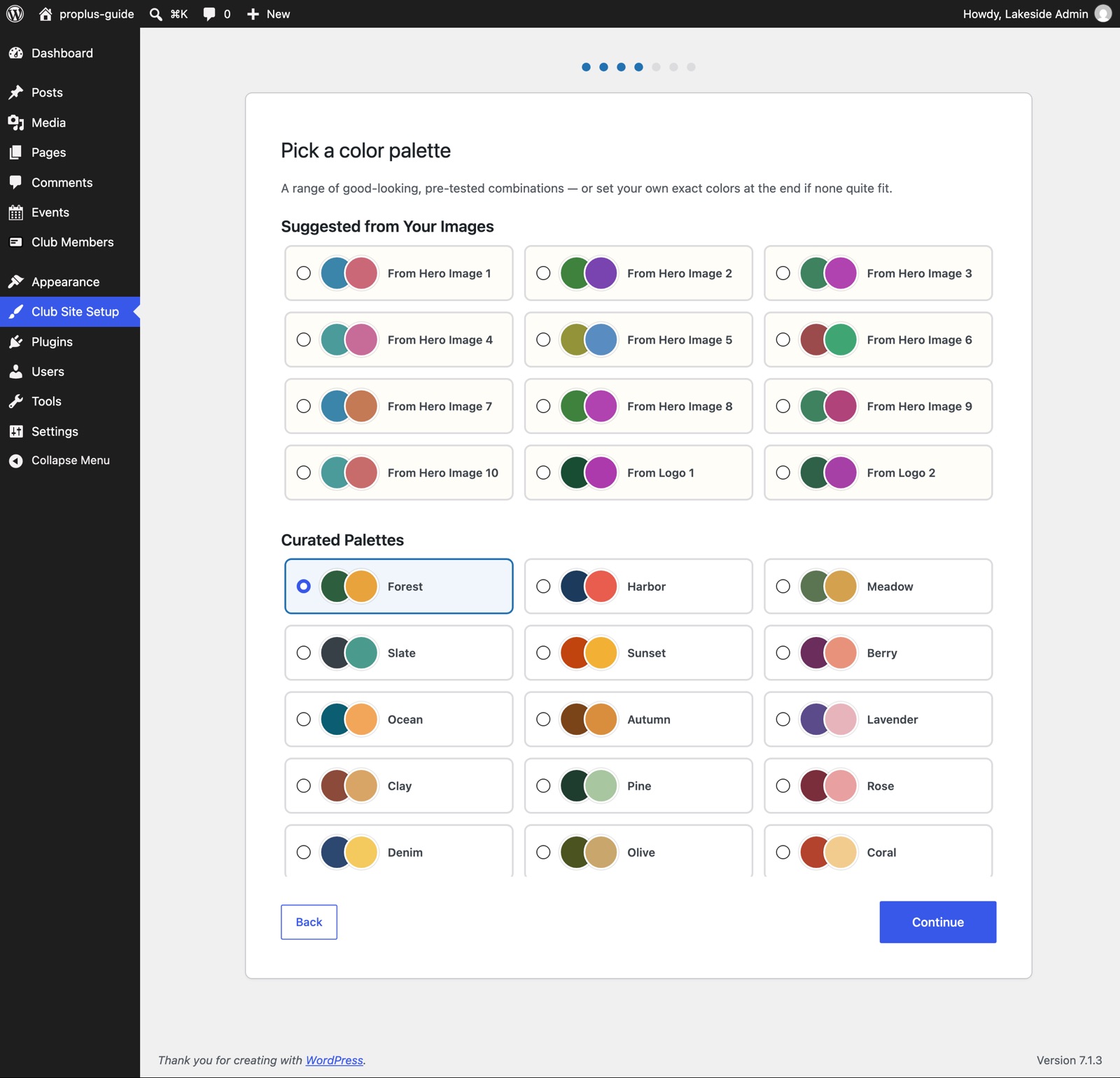Open the Comments menu item
1120x1078 pixels.
(70, 183)
